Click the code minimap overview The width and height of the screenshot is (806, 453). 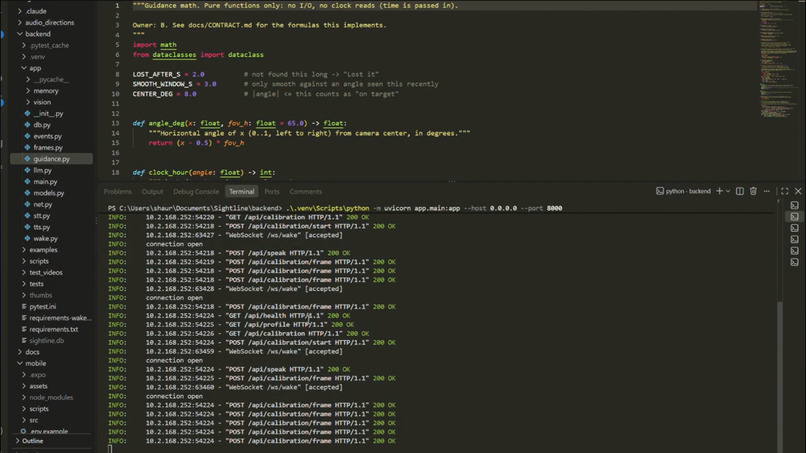coord(781,59)
